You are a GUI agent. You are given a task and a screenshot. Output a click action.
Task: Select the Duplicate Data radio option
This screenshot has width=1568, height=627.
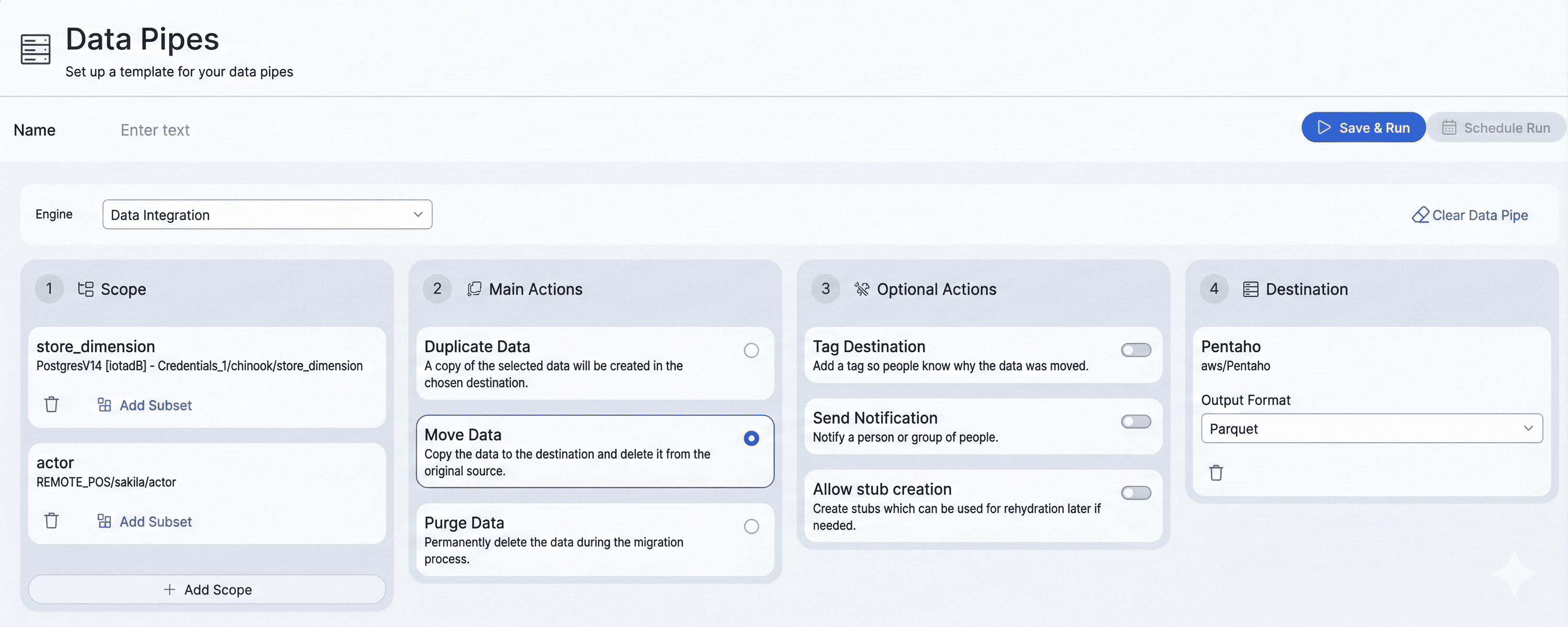[x=751, y=350]
